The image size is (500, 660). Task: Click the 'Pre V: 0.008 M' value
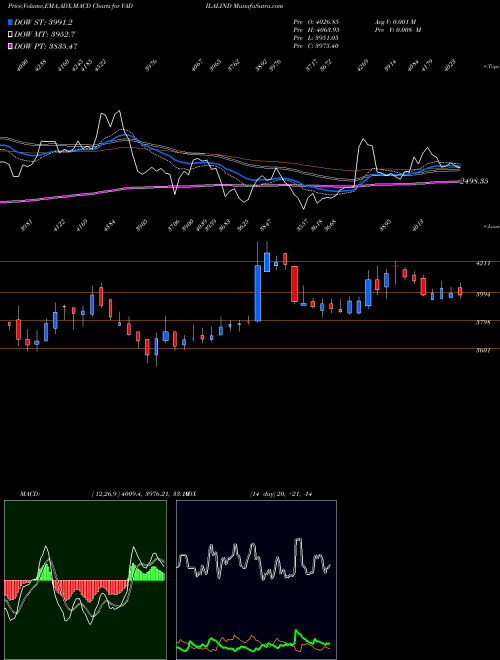pos(397,30)
